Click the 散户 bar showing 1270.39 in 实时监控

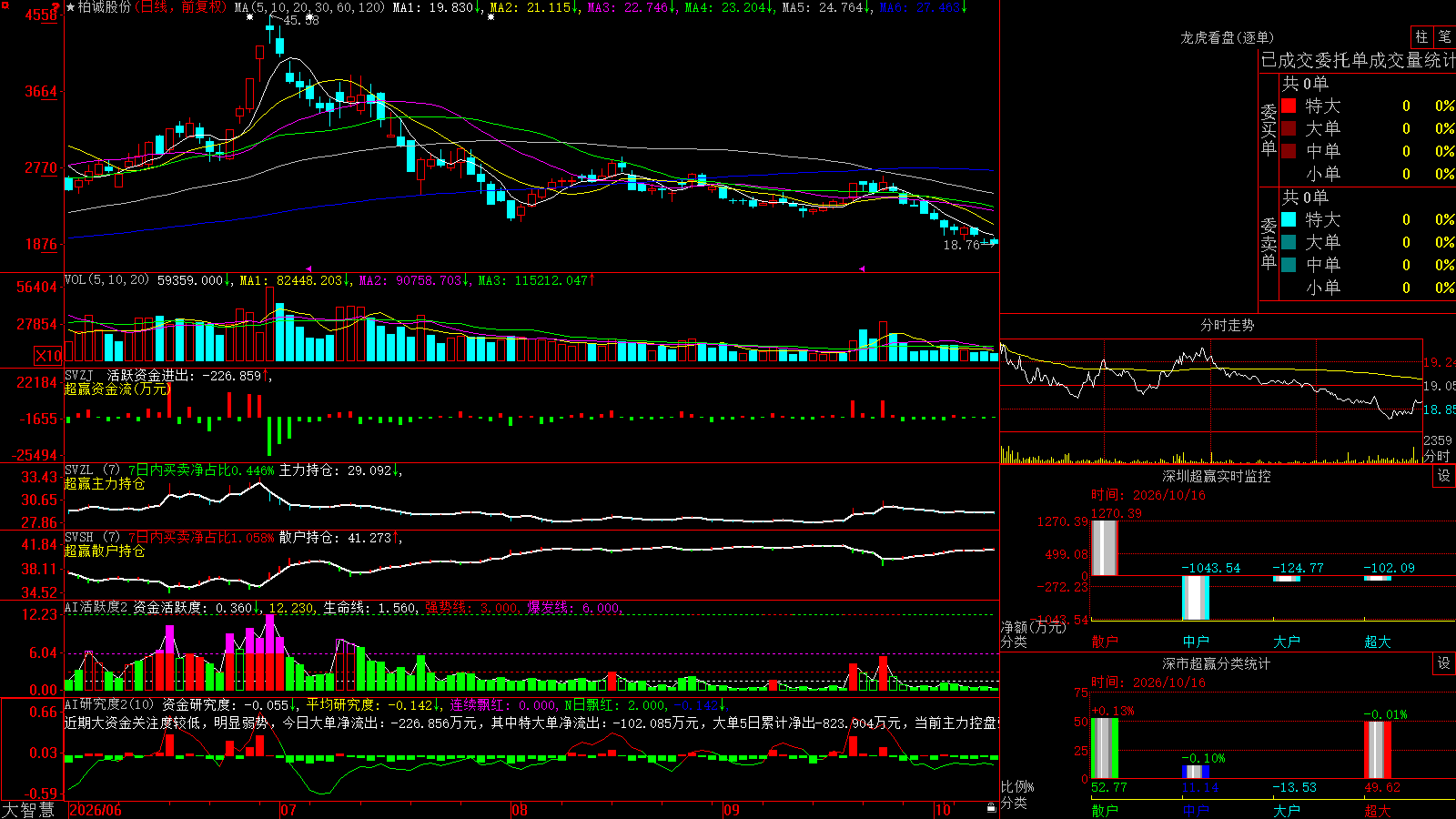click(x=1104, y=548)
